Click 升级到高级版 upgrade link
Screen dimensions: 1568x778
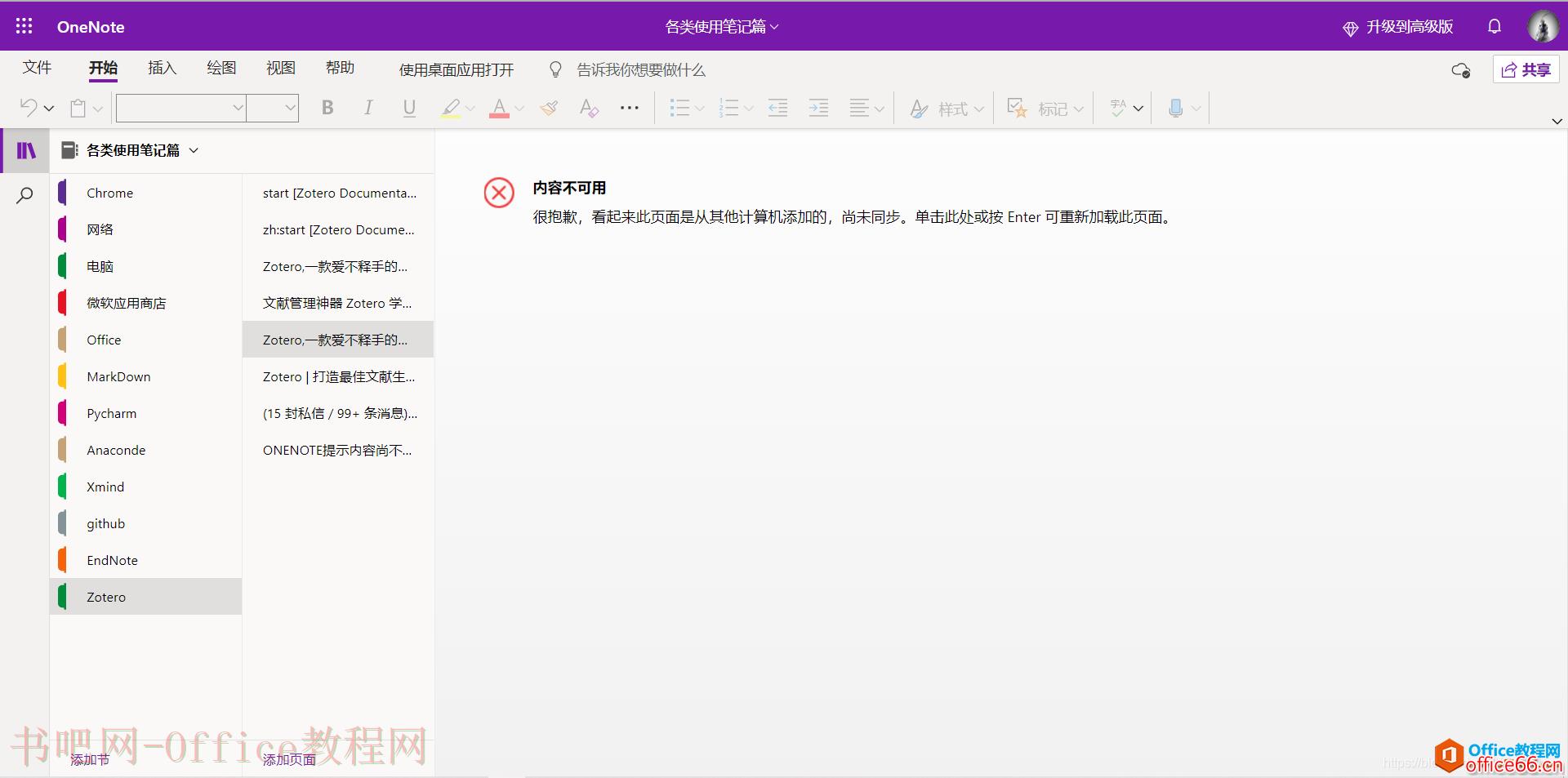pyautogui.click(x=1397, y=27)
